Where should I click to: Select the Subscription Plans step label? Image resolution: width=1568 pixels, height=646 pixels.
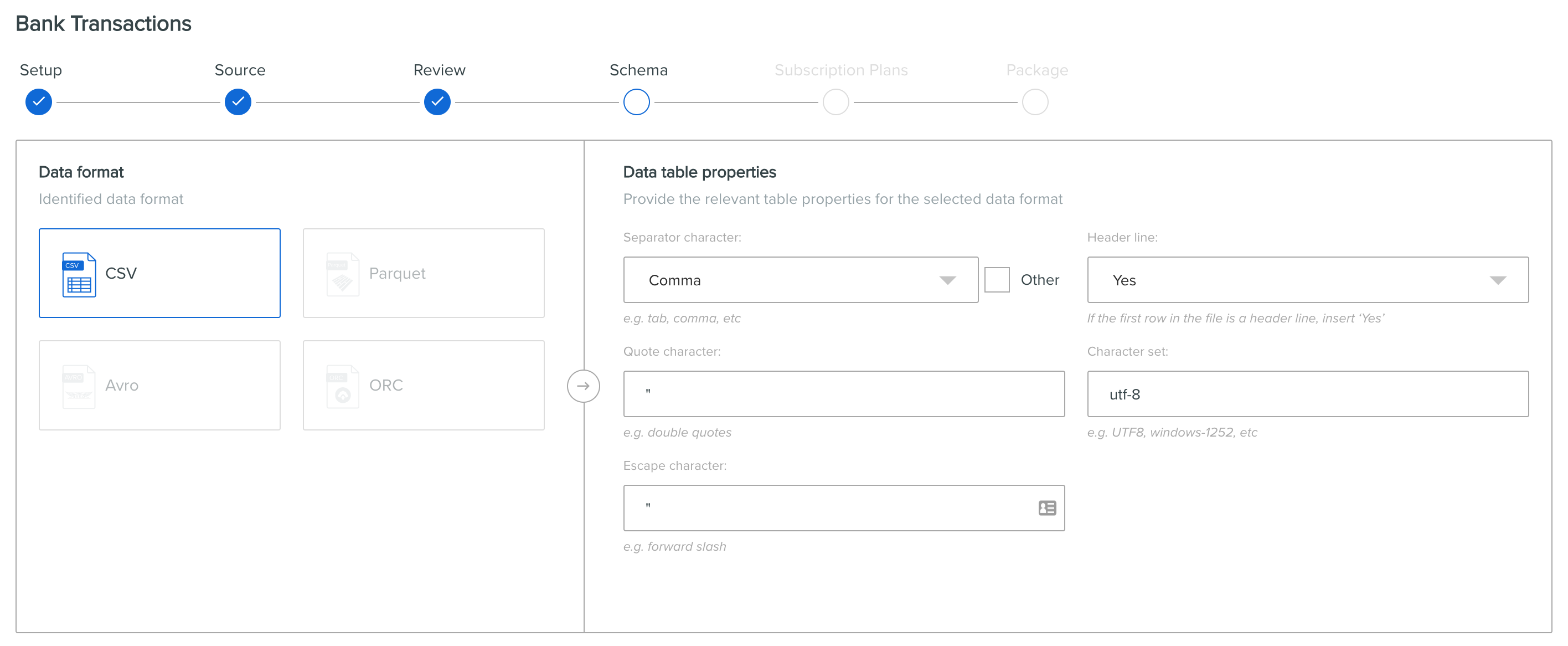840,70
